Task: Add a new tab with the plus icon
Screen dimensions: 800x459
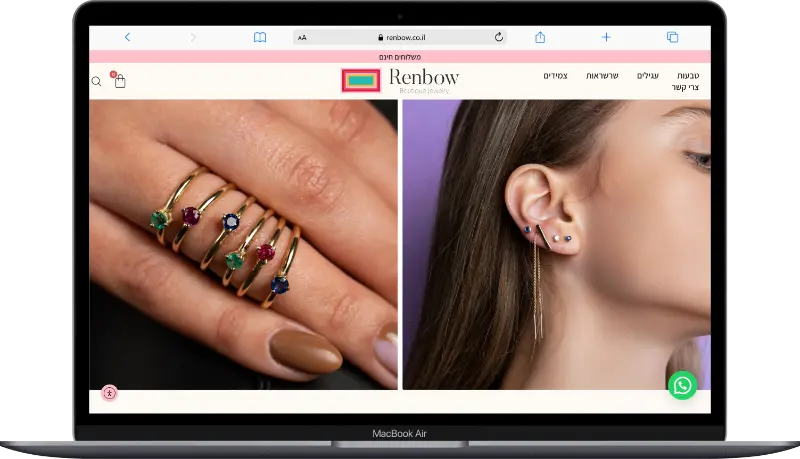Action: [606, 37]
